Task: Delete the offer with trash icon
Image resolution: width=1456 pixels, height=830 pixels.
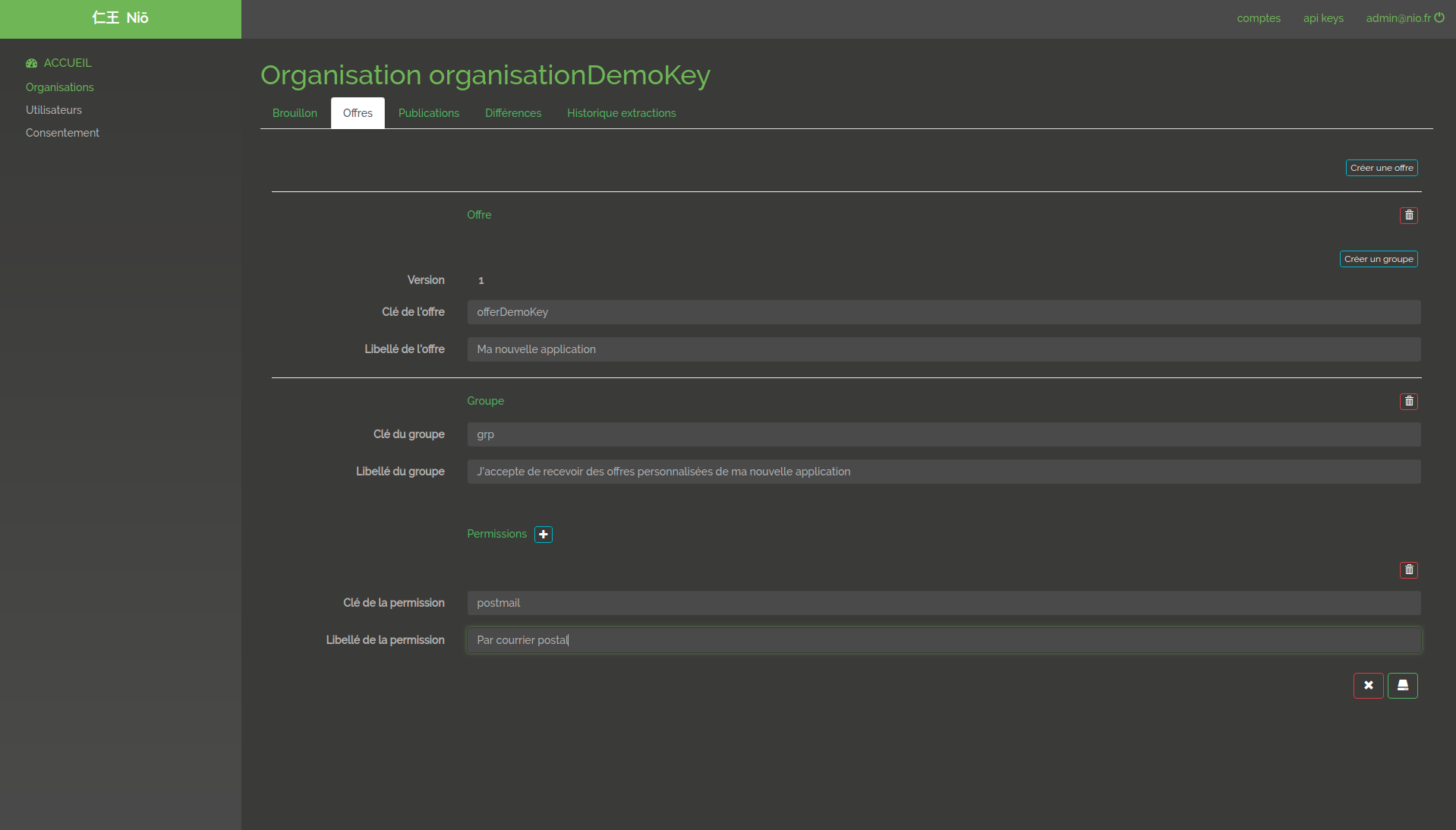Action: tap(1408, 216)
